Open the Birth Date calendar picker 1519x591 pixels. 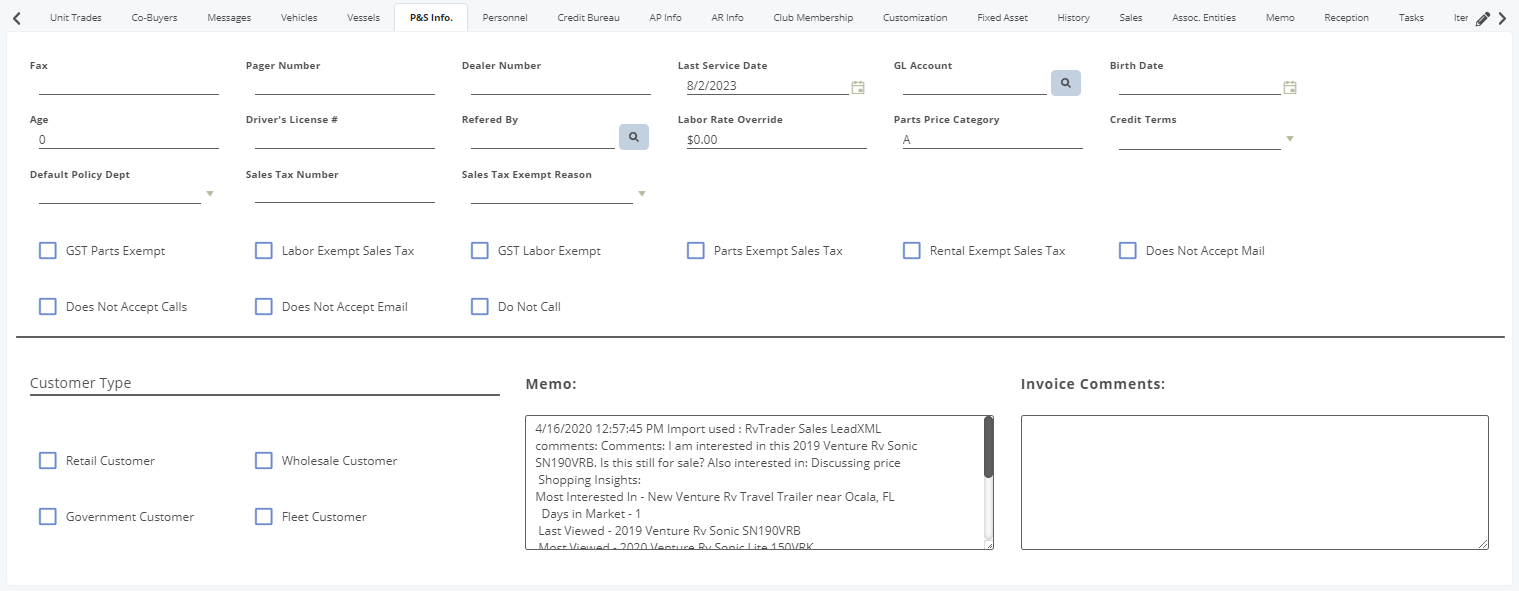(x=1289, y=88)
